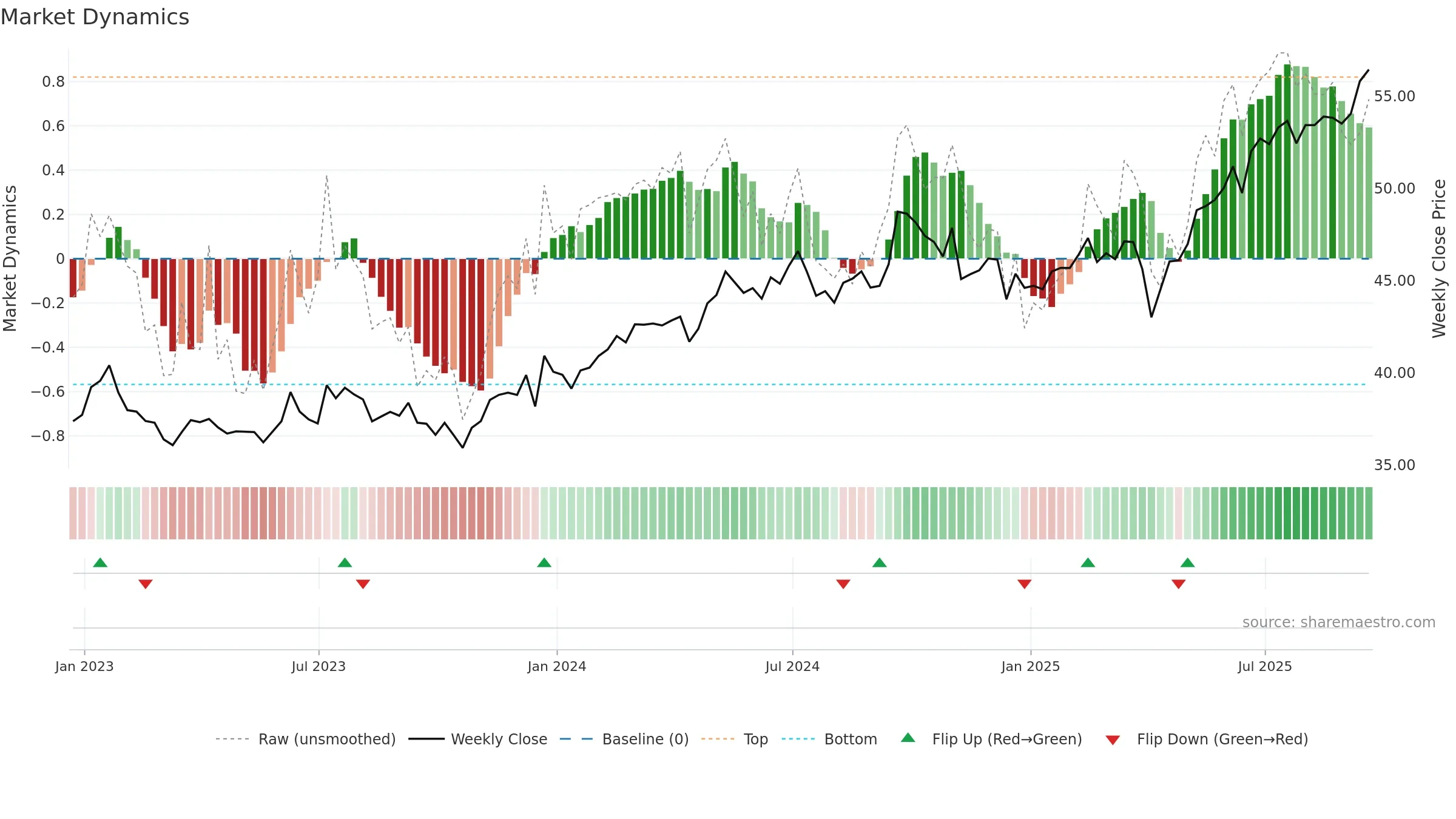Click the rotated 'Market Dynamics' left axis title

coord(10,258)
